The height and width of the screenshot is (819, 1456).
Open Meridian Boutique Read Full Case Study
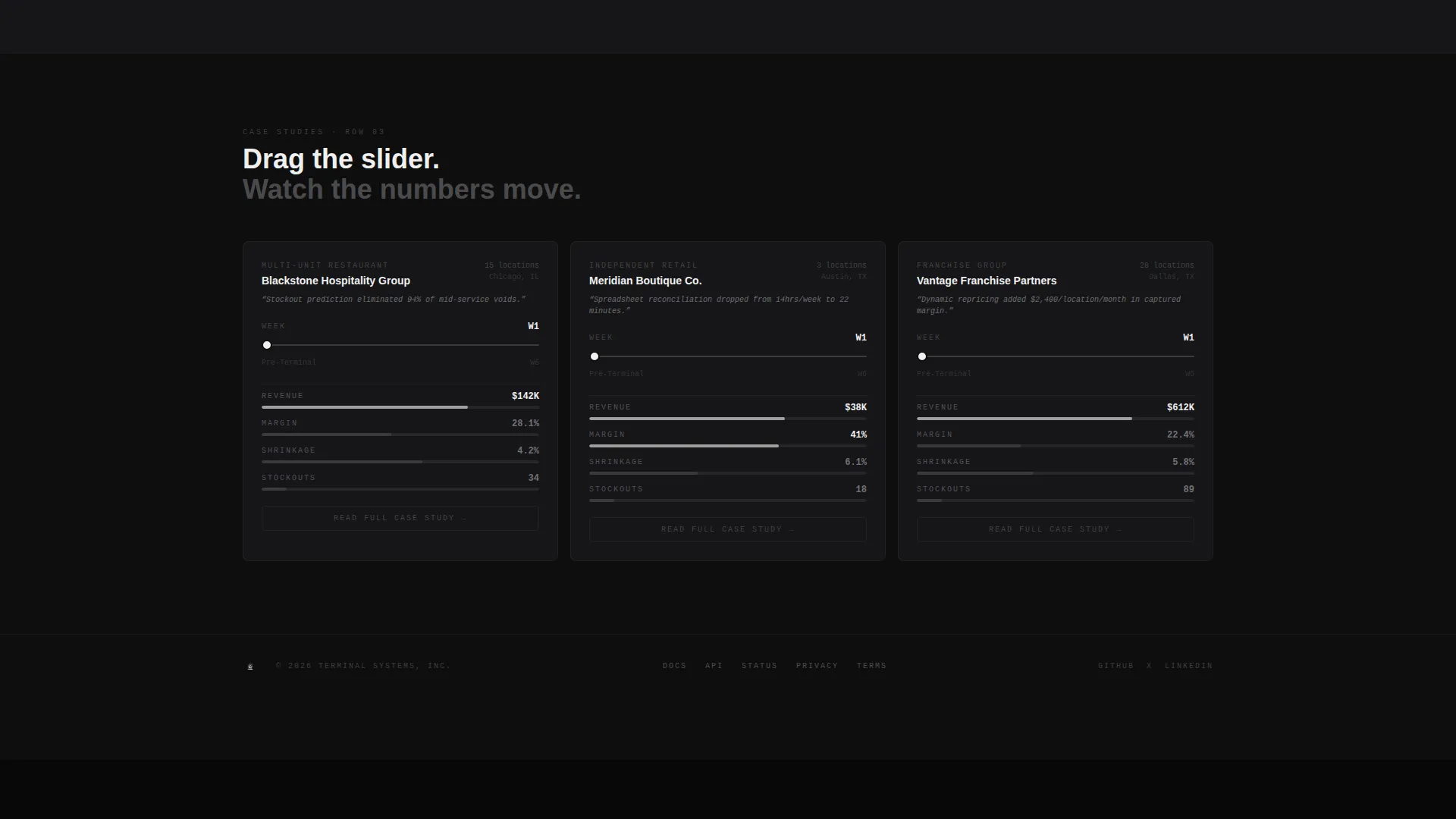(728, 529)
